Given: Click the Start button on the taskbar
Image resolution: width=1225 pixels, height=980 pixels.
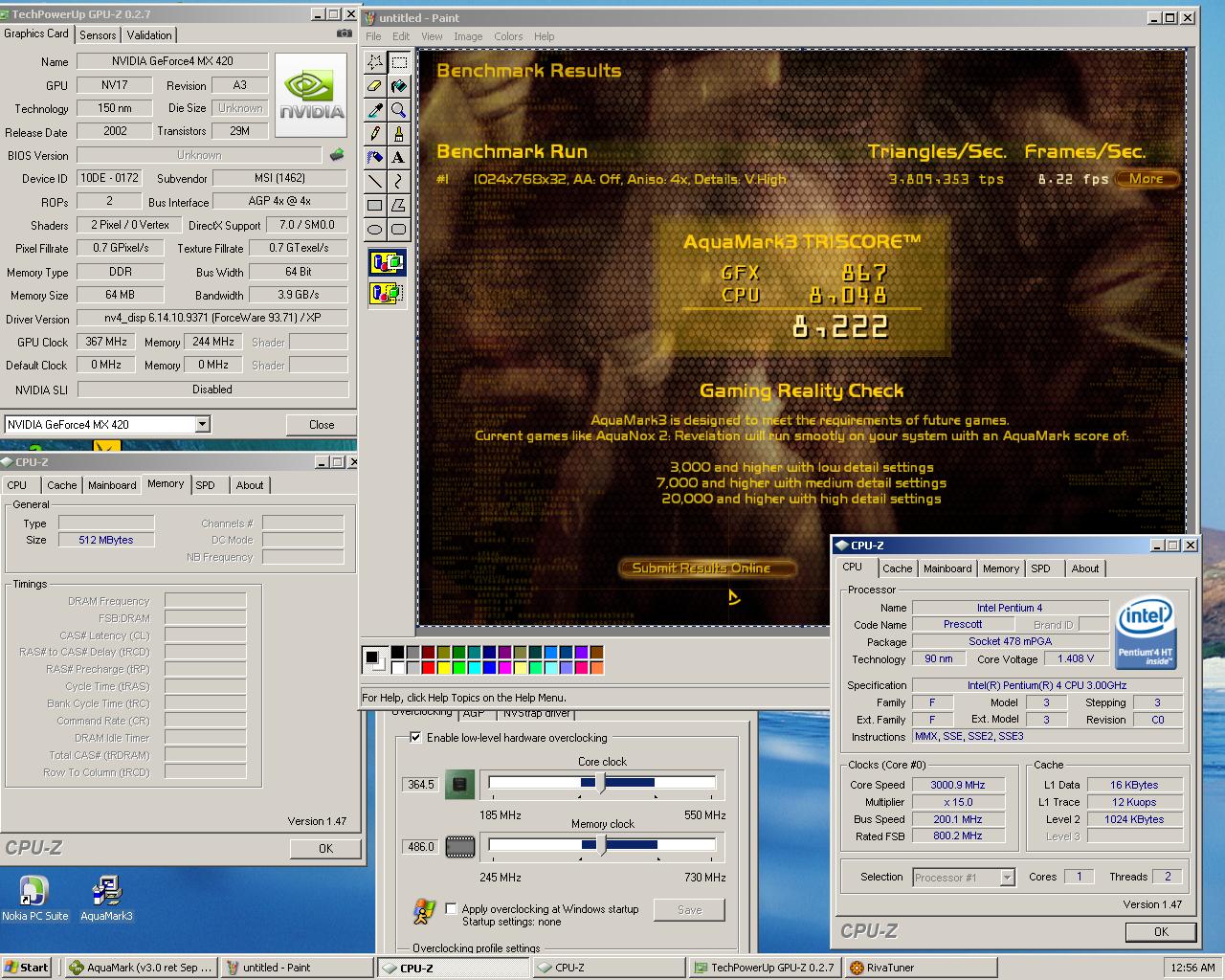Looking at the screenshot, I should (27, 968).
